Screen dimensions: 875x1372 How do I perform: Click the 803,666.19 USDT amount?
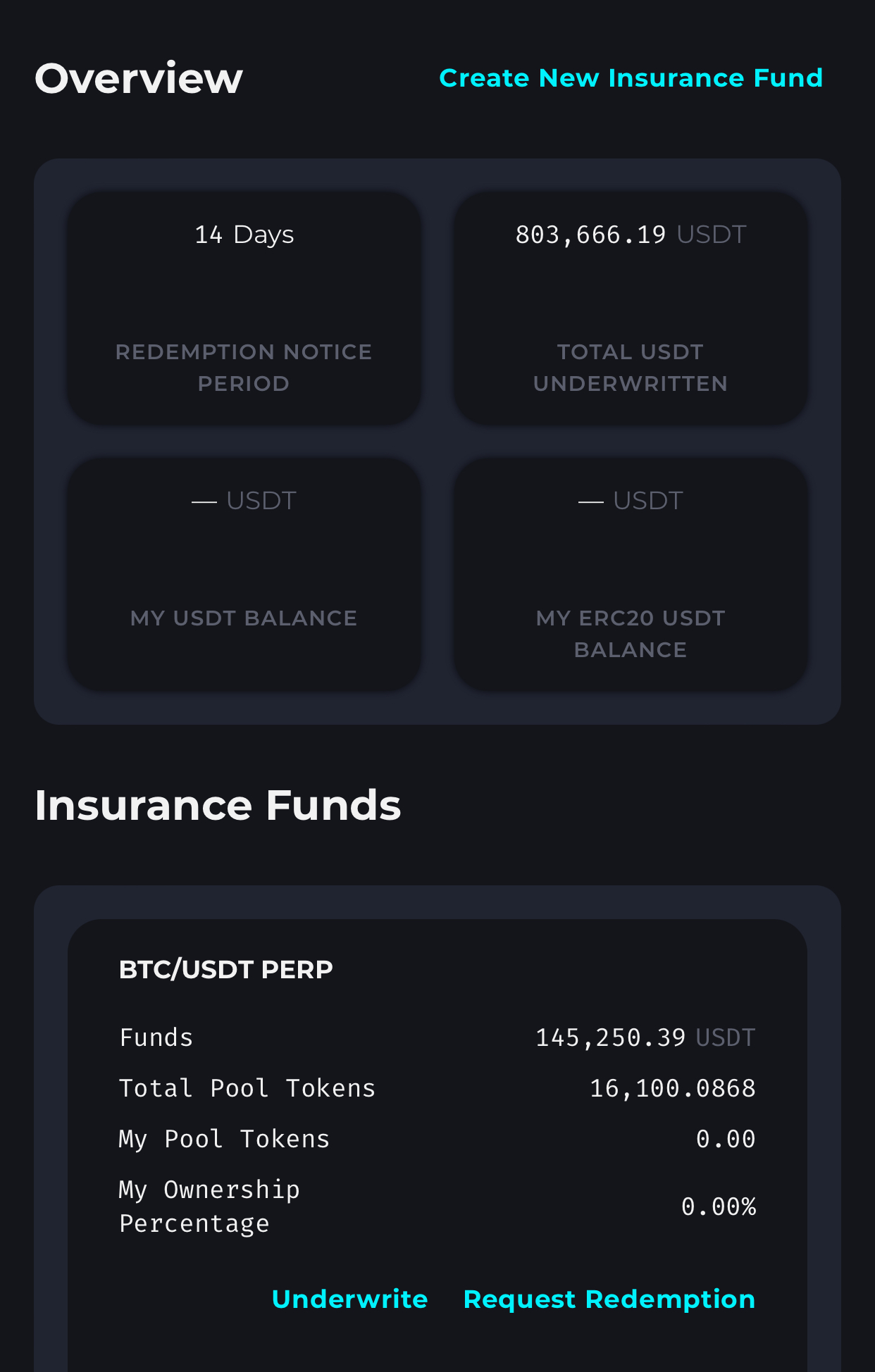point(630,235)
